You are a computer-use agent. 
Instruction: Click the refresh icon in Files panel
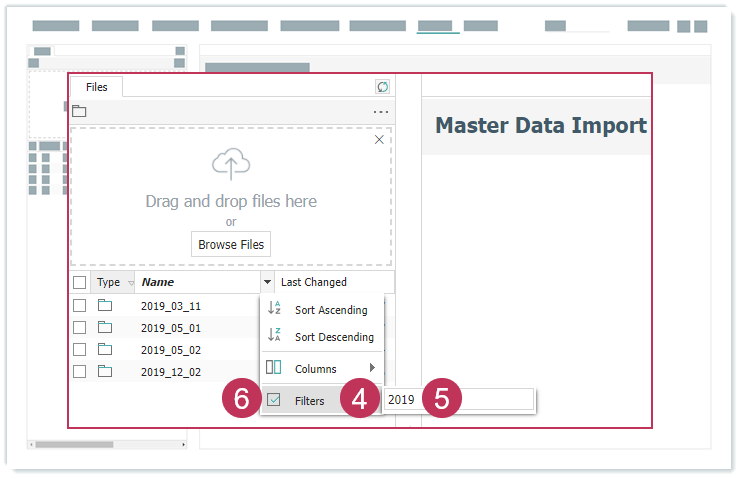[382, 88]
